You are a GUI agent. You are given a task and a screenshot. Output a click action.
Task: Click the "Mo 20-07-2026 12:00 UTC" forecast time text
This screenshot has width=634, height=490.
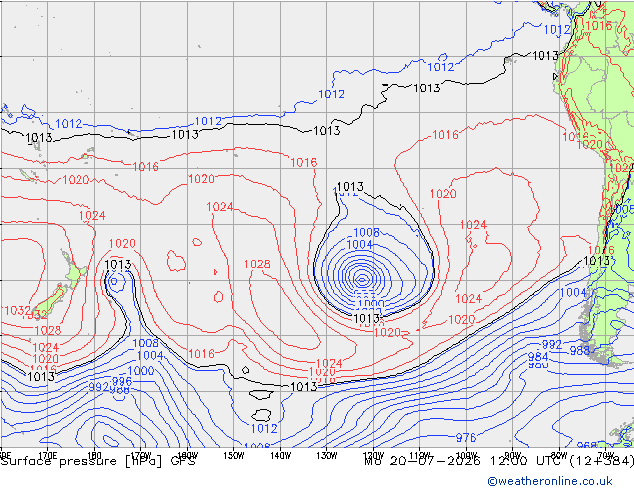pos(465,461)
